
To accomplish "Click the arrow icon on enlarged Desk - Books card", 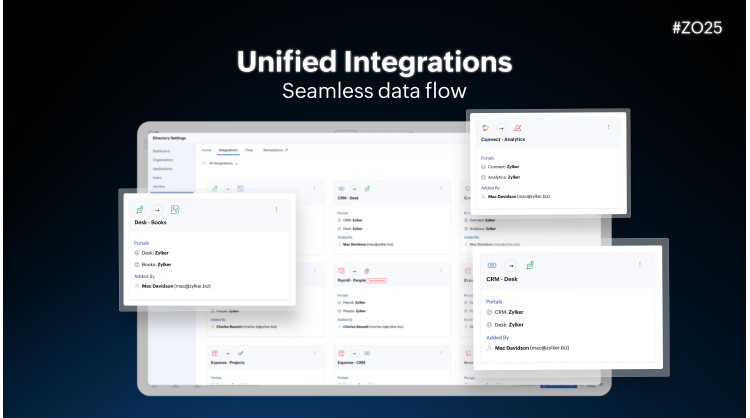I will (157, 210).
